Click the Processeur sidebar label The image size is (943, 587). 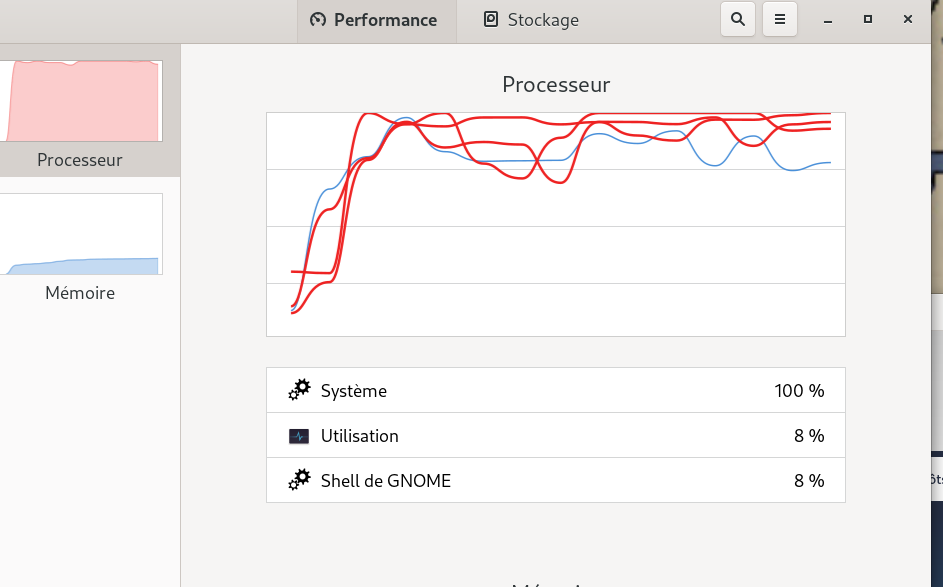(79, 160)
